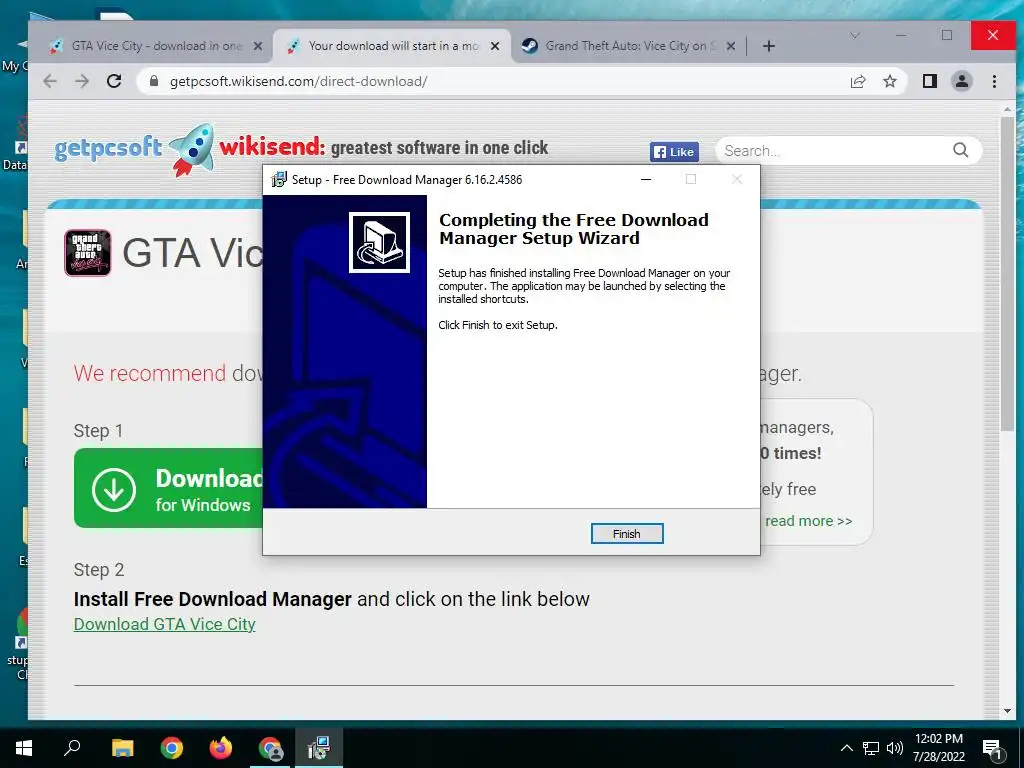Click scrollbar down arrow
This screenshot has height=768, width=1024.
(x=1007, y=711)
